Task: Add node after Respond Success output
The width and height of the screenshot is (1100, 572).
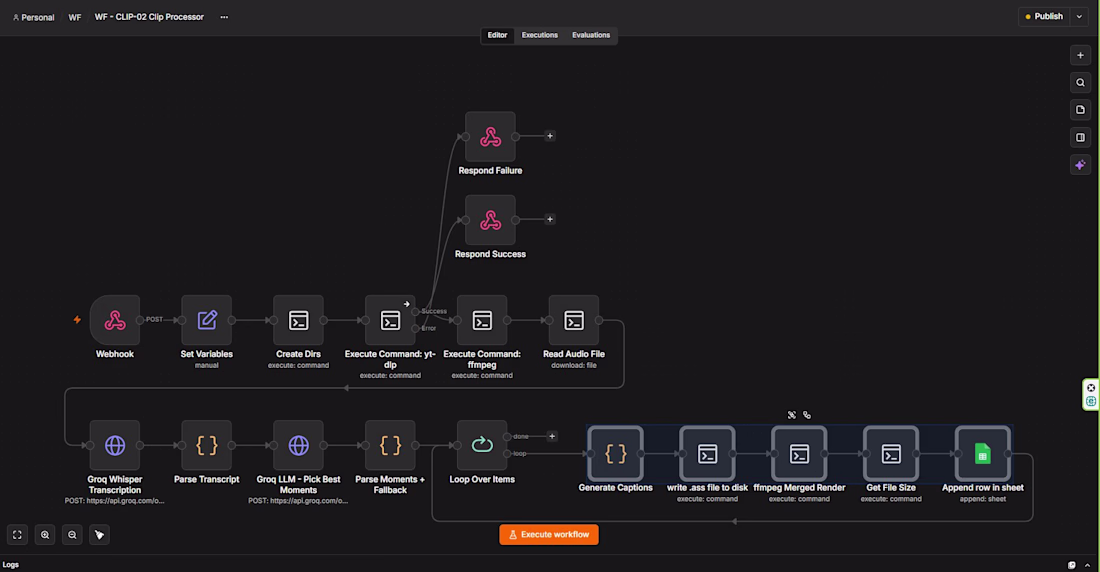Action: click(550, 220)
